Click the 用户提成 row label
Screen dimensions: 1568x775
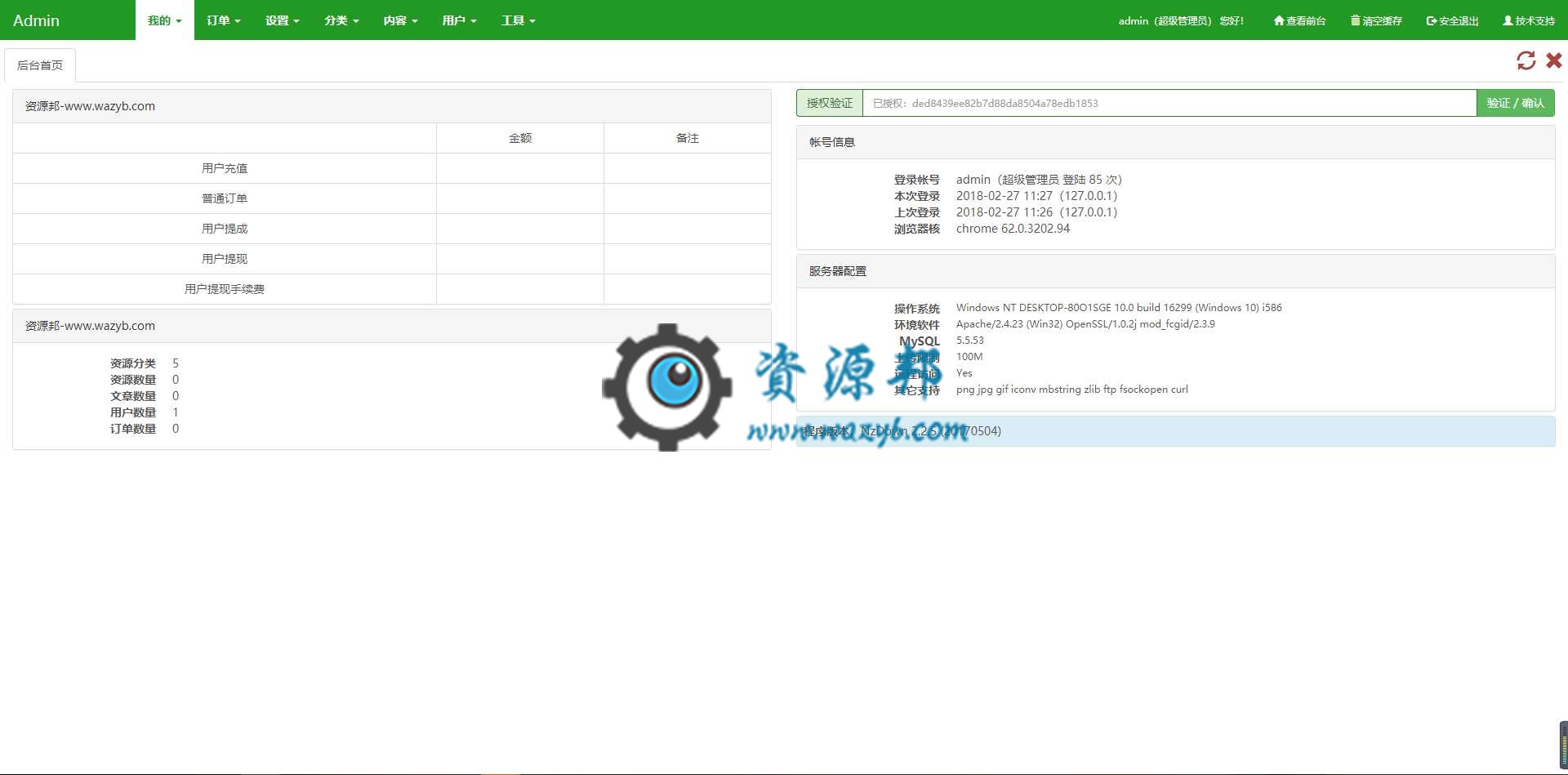tap(225, 229)
